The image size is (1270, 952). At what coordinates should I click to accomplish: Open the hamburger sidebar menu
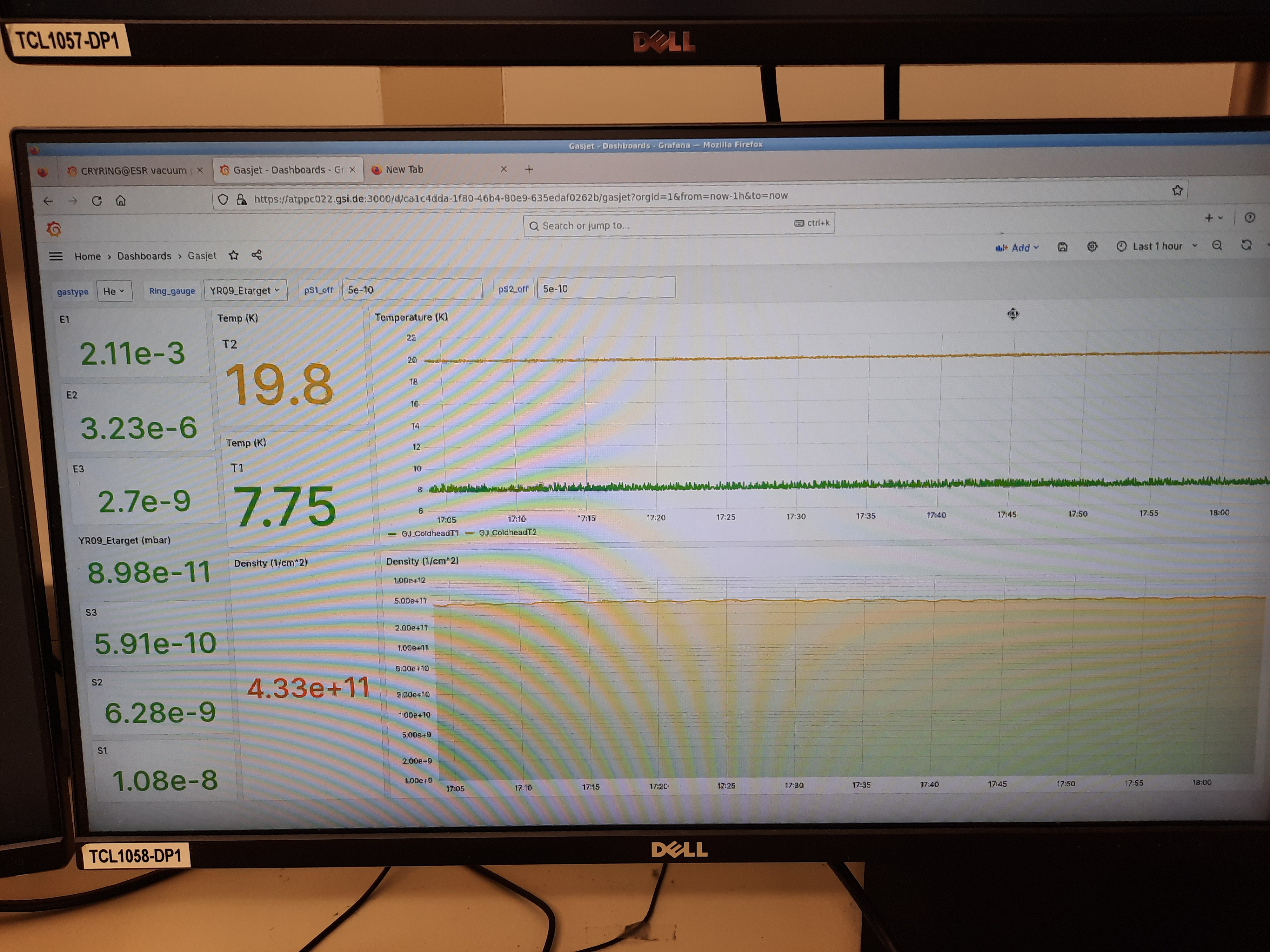pyautogui.click(x=56, y=256)
